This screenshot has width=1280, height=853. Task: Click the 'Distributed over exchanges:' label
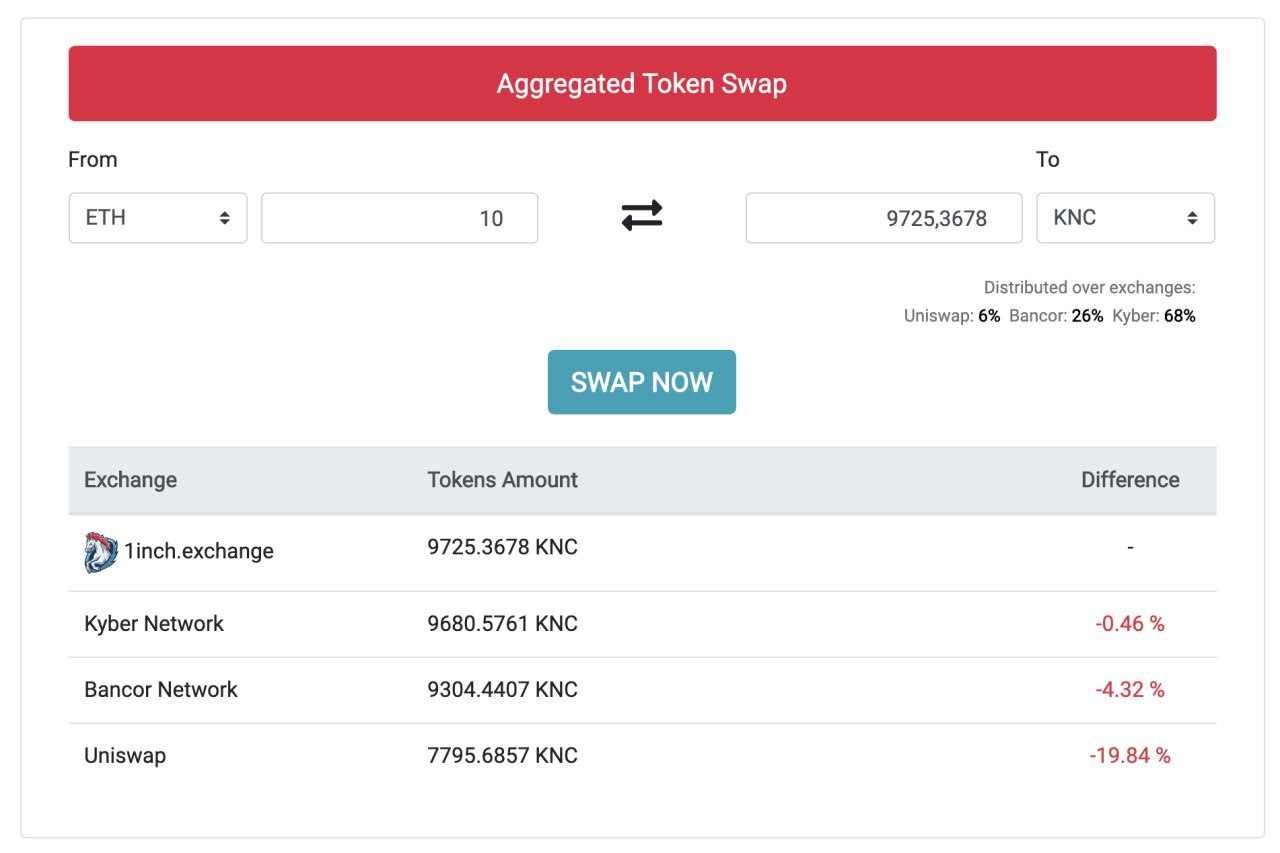point(1090,288)
